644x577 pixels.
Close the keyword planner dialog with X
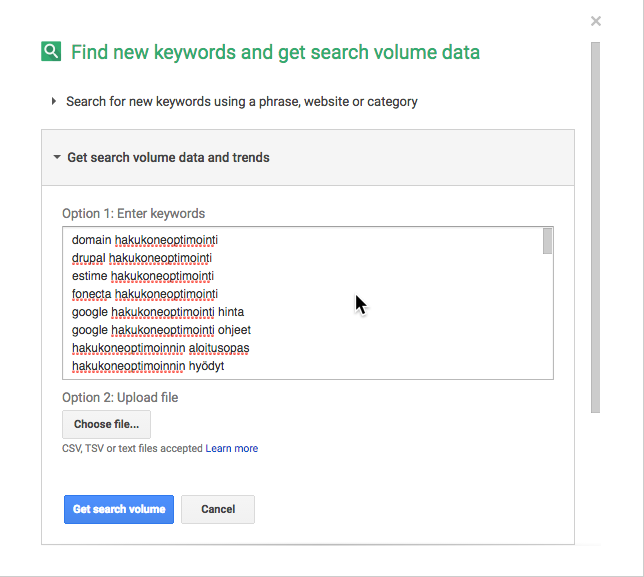[596, 21]
